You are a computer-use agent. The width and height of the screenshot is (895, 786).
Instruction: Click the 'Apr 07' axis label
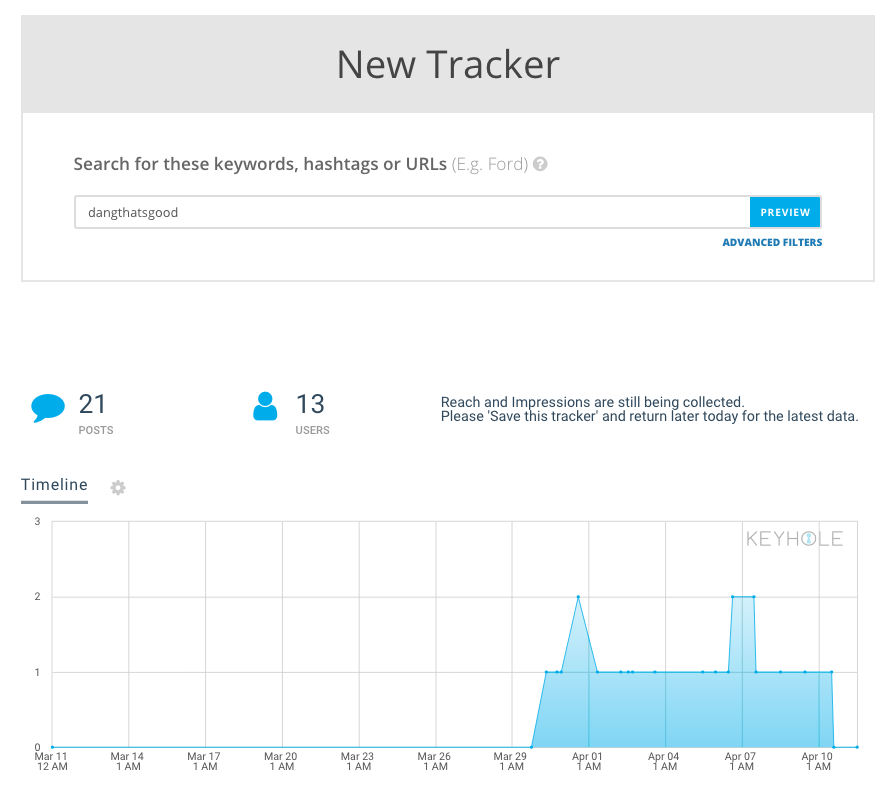pos(740,761)
